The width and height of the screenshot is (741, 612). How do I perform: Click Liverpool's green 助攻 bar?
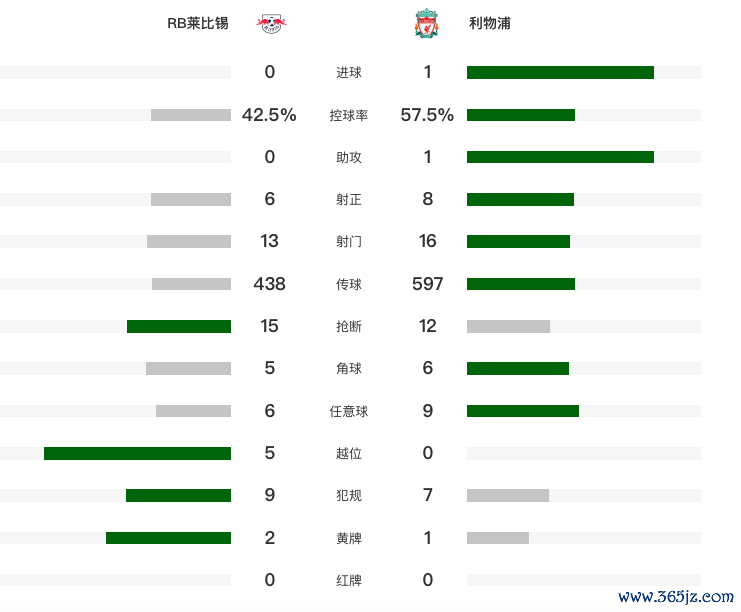coord(560,157)
